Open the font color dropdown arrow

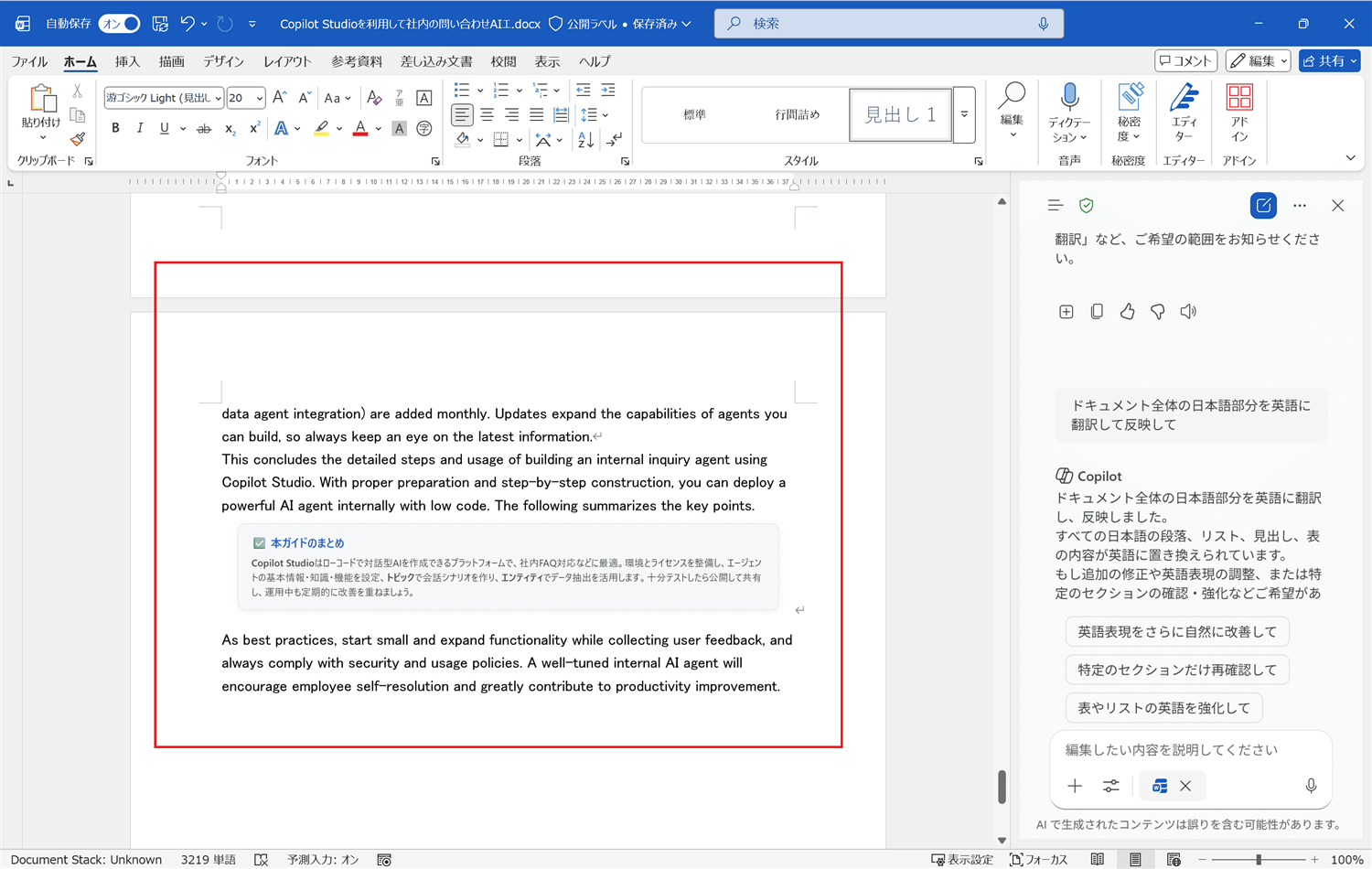[x=378, y=129]
